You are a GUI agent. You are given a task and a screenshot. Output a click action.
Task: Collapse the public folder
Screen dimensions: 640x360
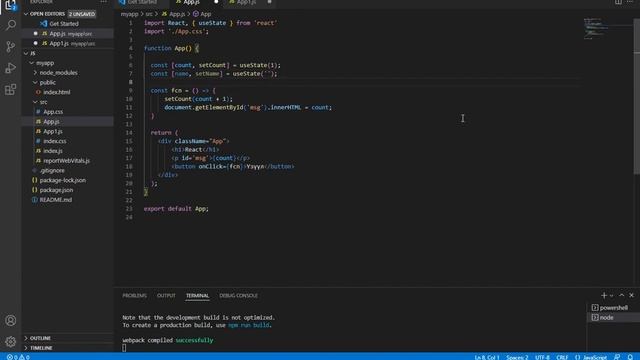pos(47,82)
